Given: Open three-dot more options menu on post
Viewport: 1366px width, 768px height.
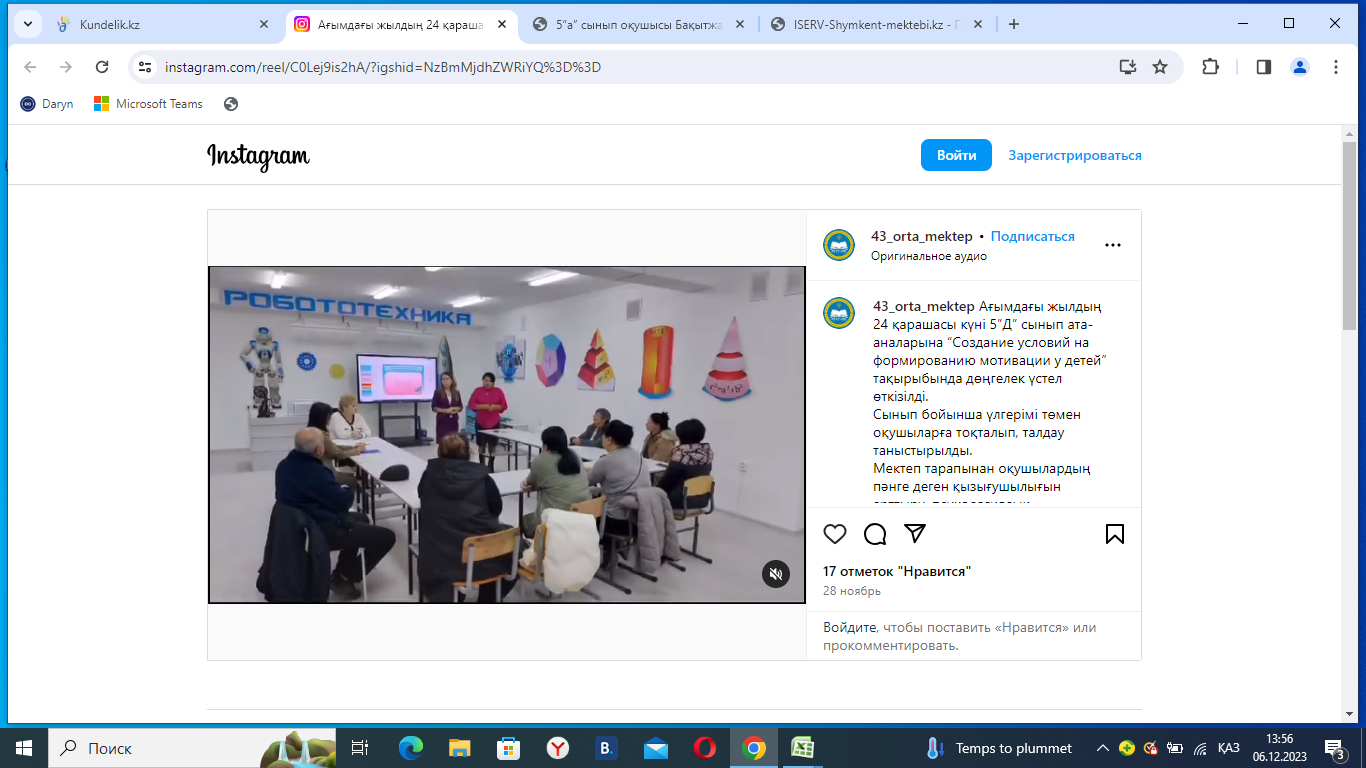Looking at the screenshot, I should point(1113,245).
